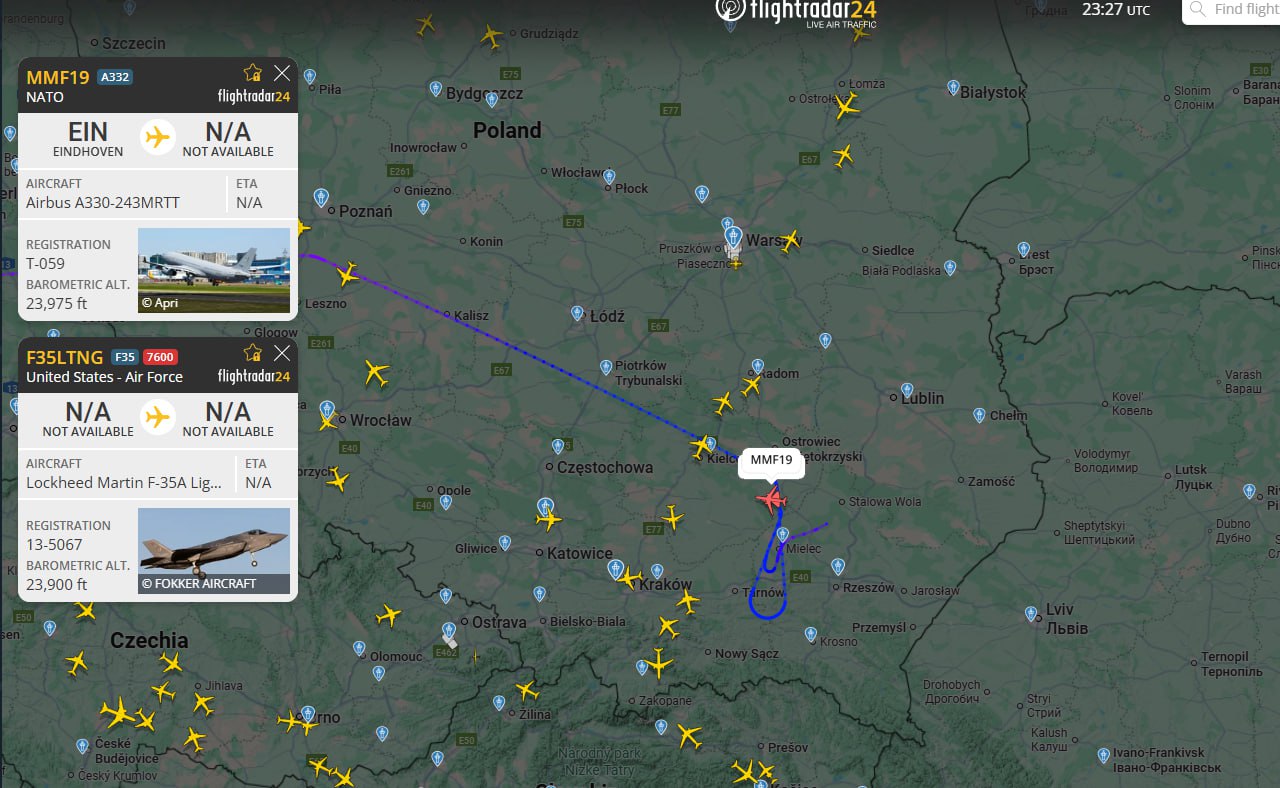1280x788 pixels.
Task: Select the yellow plane near Kielce
Action: coord(702,446)
